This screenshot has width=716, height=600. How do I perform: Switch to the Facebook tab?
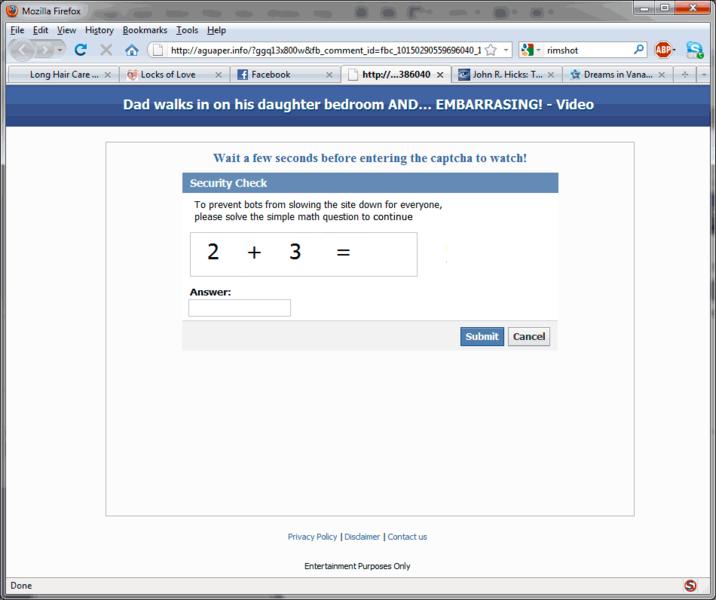[270, 74]
